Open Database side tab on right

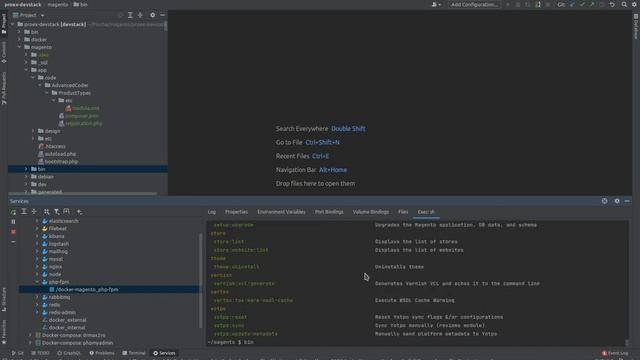(x=636, y=26)
